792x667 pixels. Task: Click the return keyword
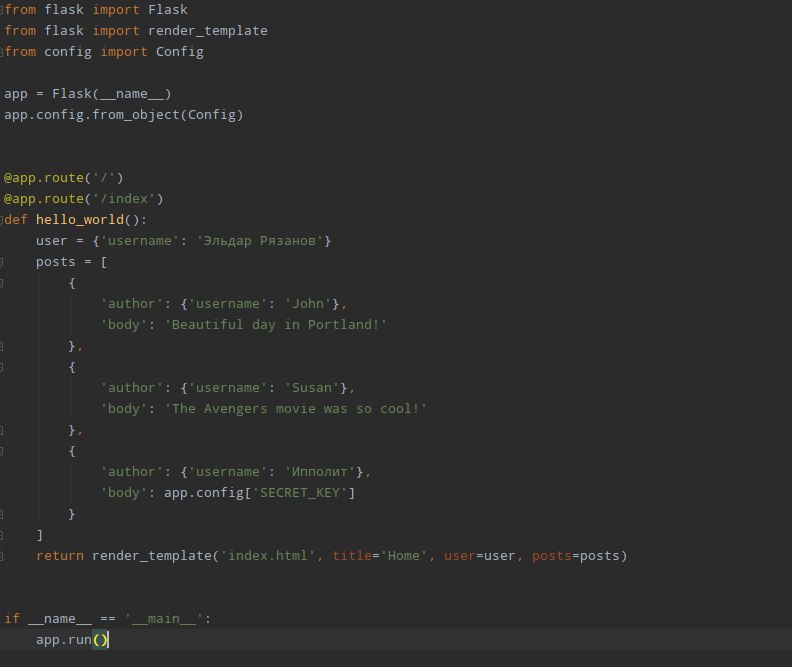click(x=60, y=556)
